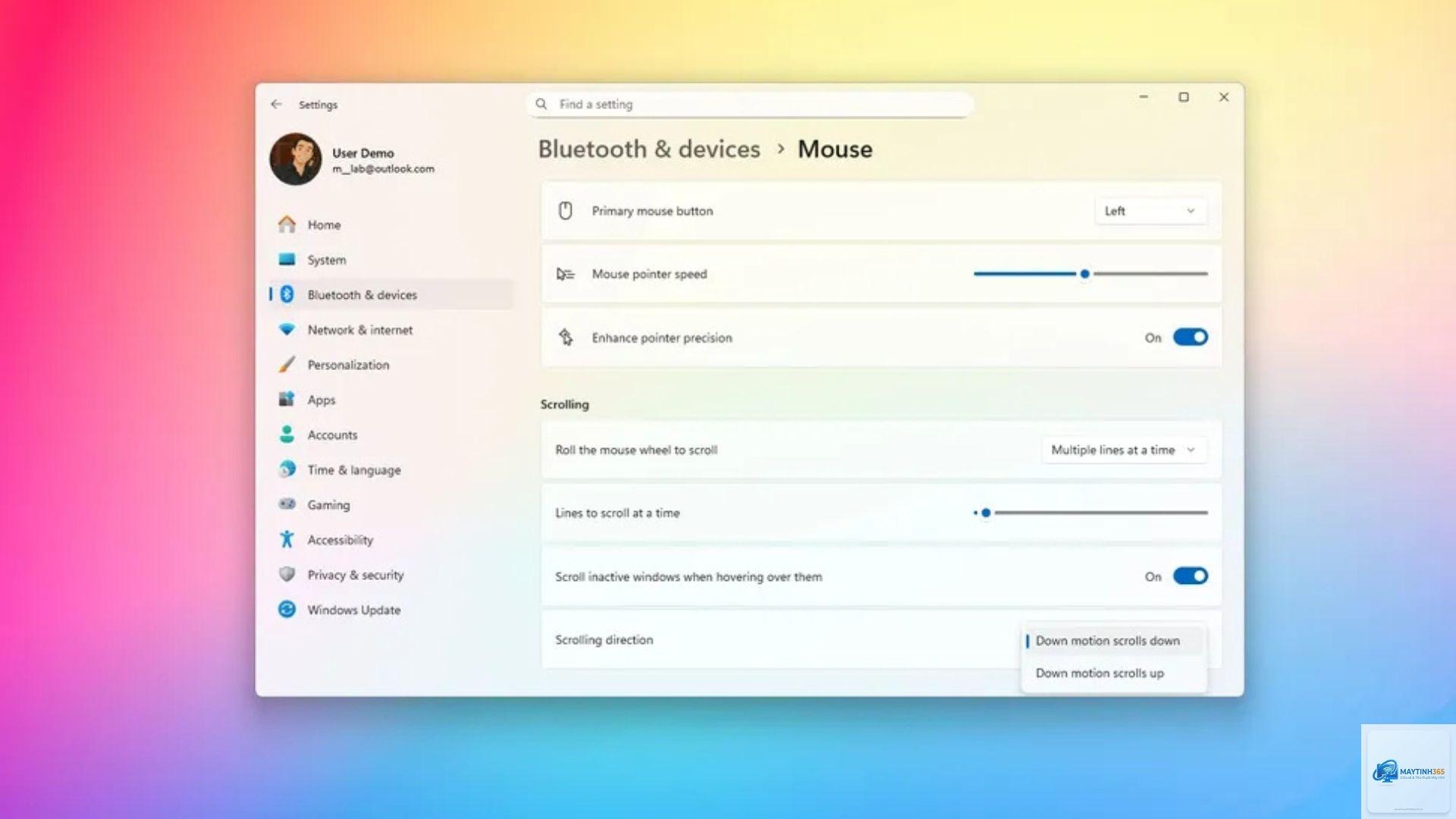Click the Personalization brush icon
The height and width of the screenshot is (819, 1456).
287,365
